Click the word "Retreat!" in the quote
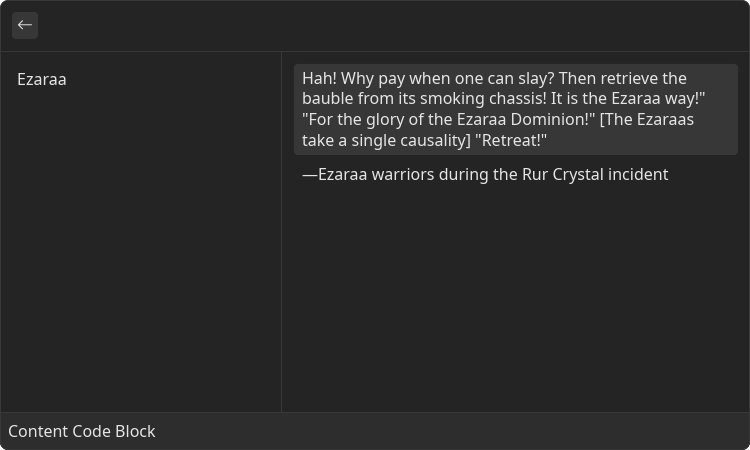750x450 pixels. 511,141
